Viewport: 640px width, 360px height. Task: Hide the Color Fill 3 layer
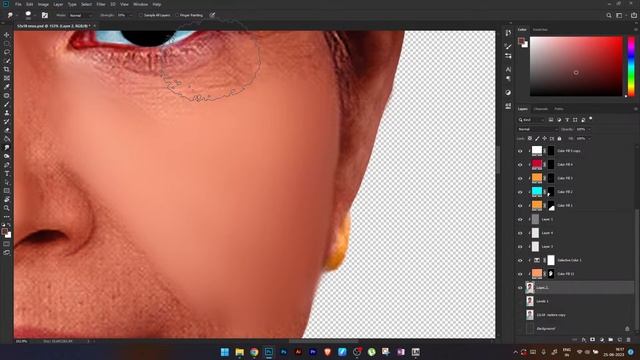520,178
